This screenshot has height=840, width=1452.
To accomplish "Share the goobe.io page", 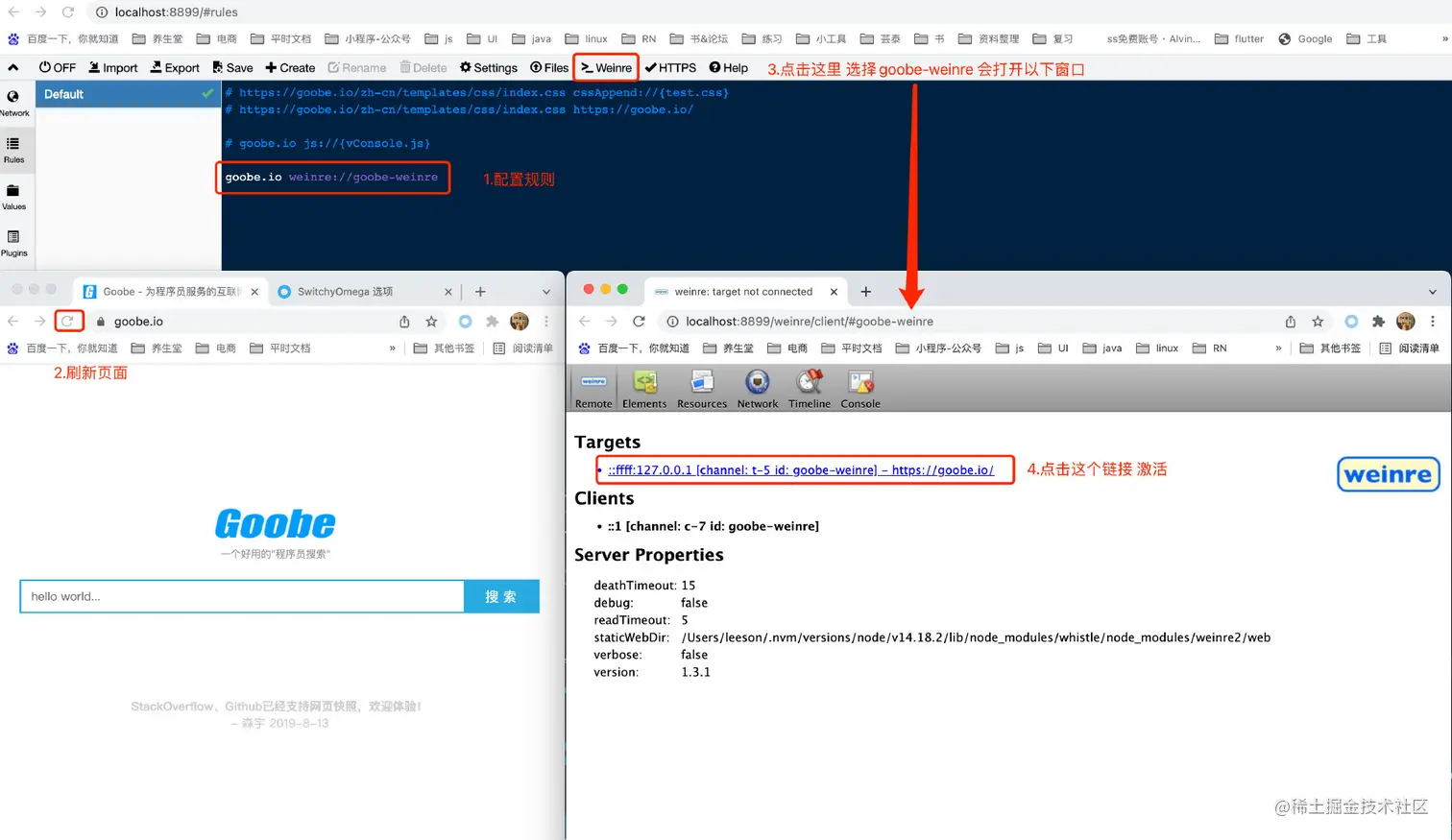I will pyautogui.click(x=404, y=322).
